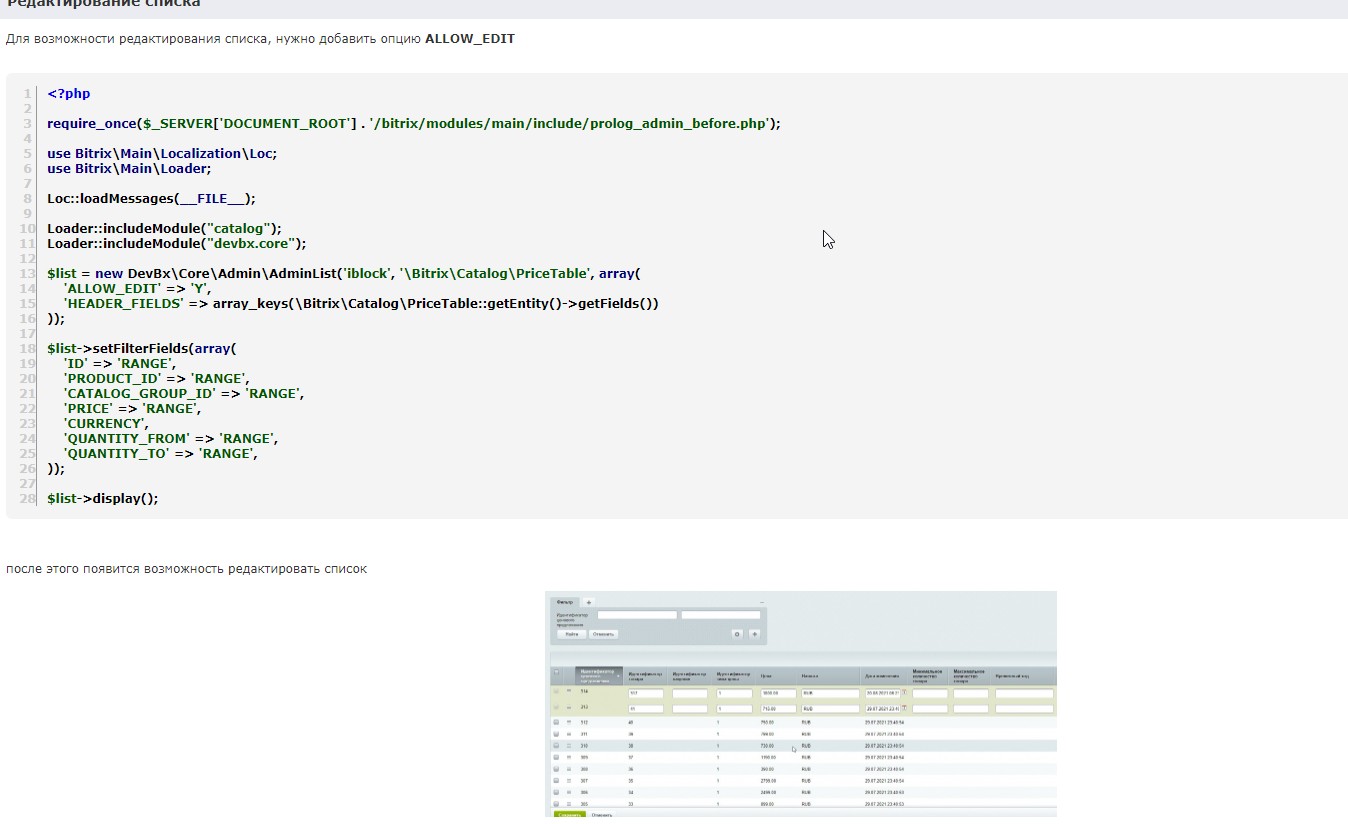Sort by the Цена column header
This screenshot has height=824, width=1348.
(766, 676)
